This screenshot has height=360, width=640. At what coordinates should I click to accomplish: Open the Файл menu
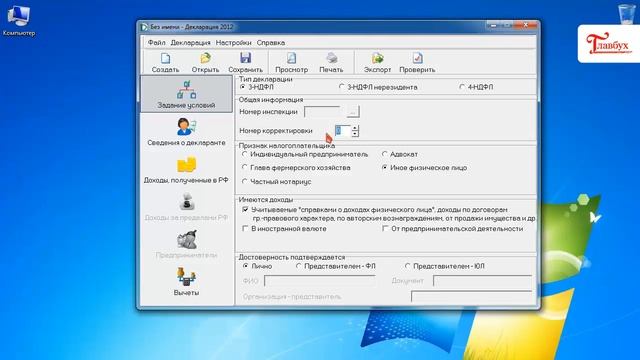tap(156, 42)
